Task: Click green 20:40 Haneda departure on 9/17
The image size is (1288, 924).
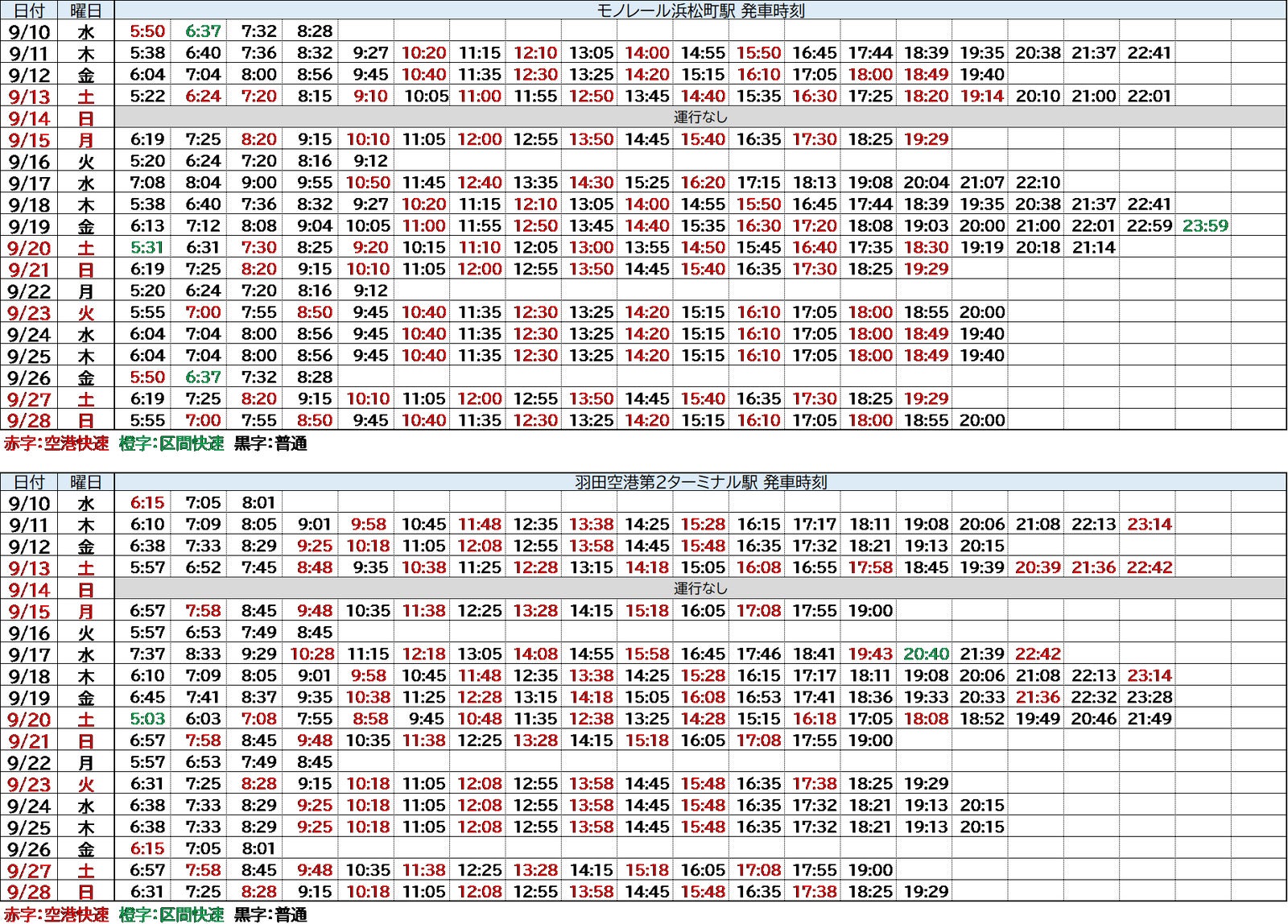Action: tap(926, 654)
